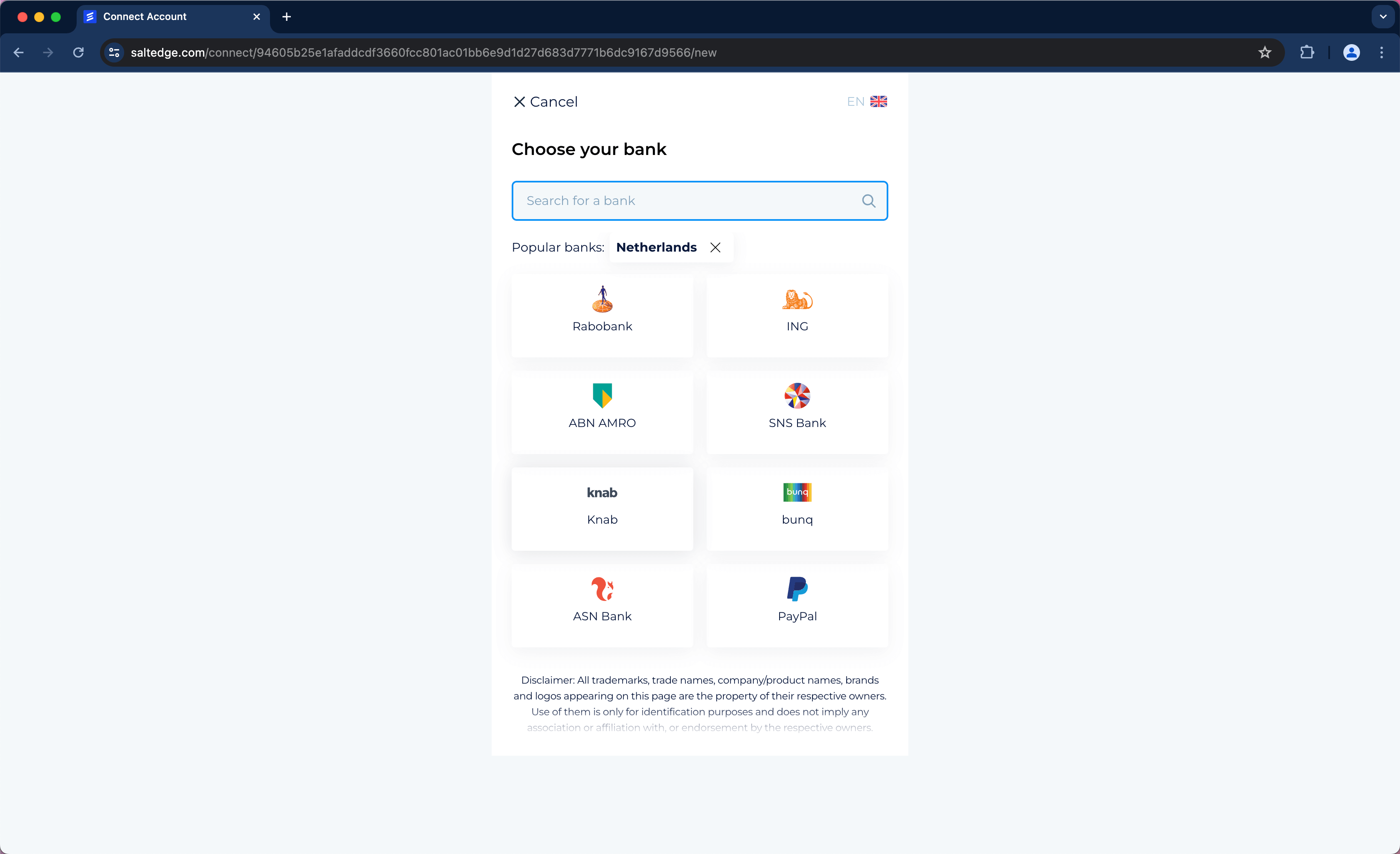The image size is (1400, 854).
Task: Choose the Rabobank label
Action: pyautogui.click(x=602, y=326)
